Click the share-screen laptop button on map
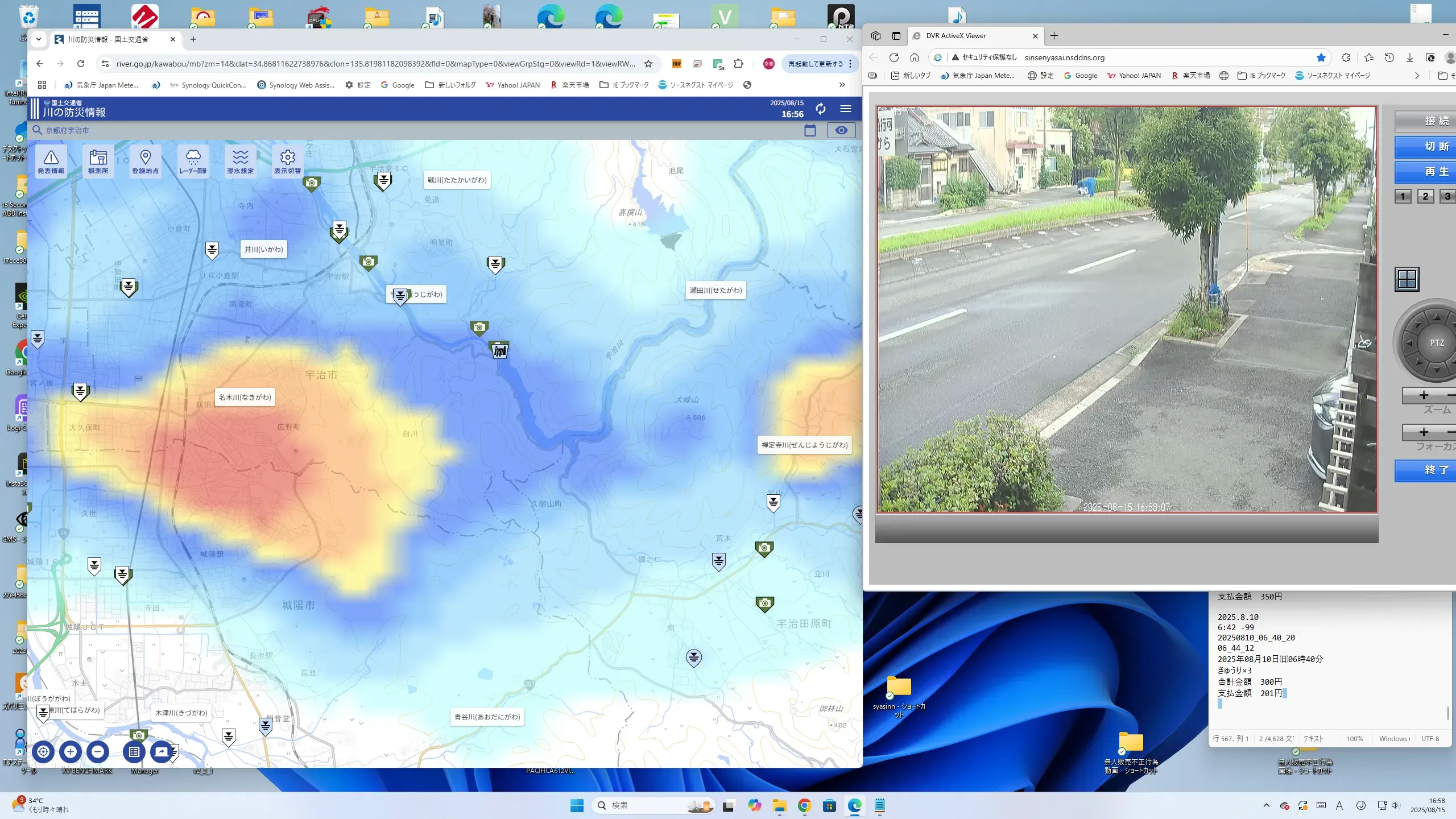The width and height of the screenshot is (1456, 819). (162, 752)
